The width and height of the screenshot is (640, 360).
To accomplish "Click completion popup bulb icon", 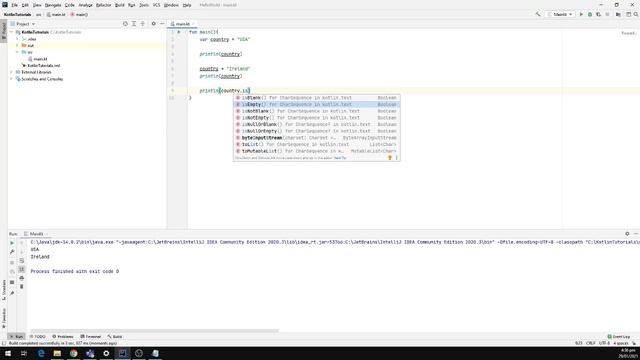I will coord(390,158).
